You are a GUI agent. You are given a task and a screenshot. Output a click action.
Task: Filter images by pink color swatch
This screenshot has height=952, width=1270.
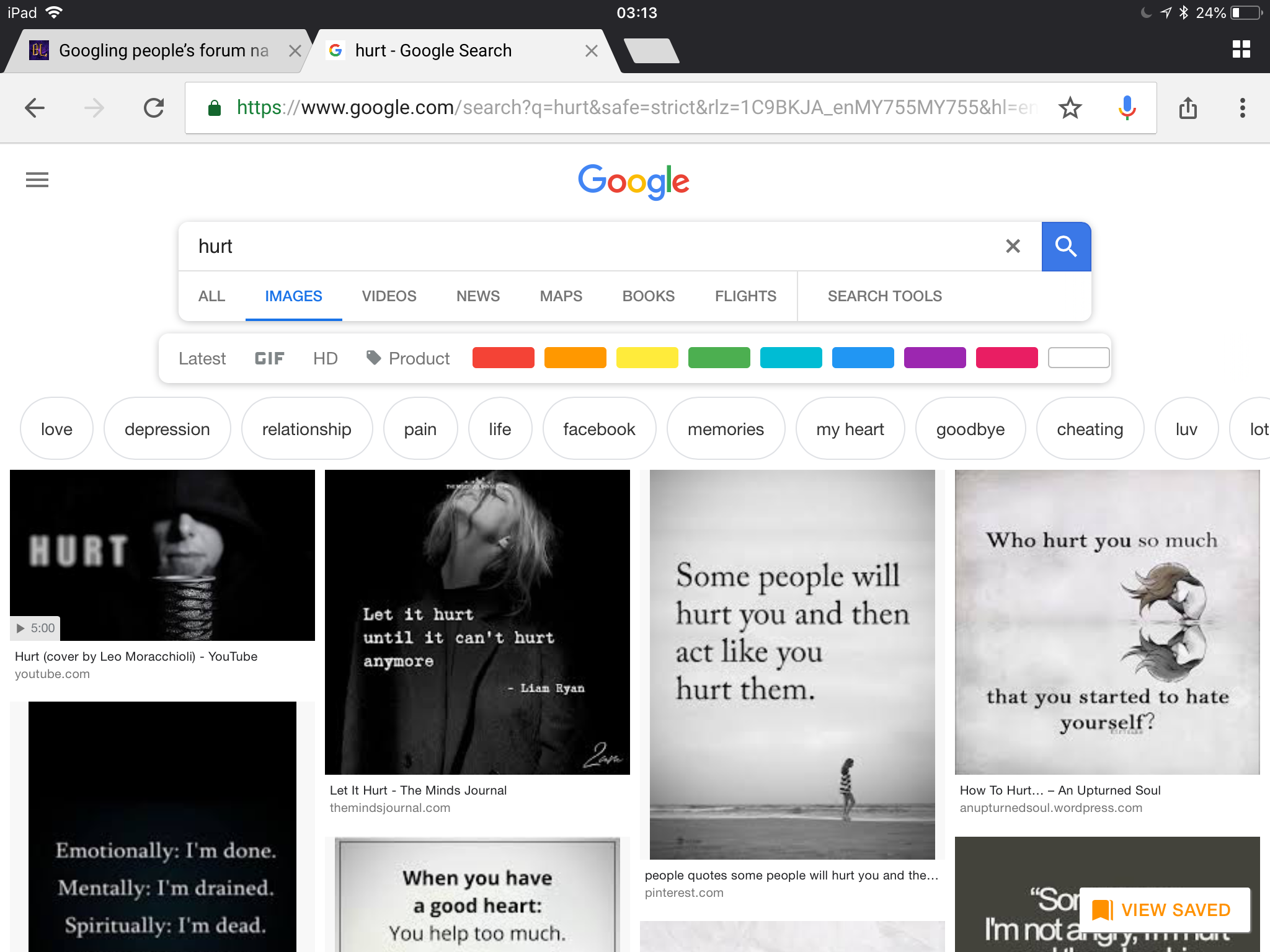(x=1006, y=358)
